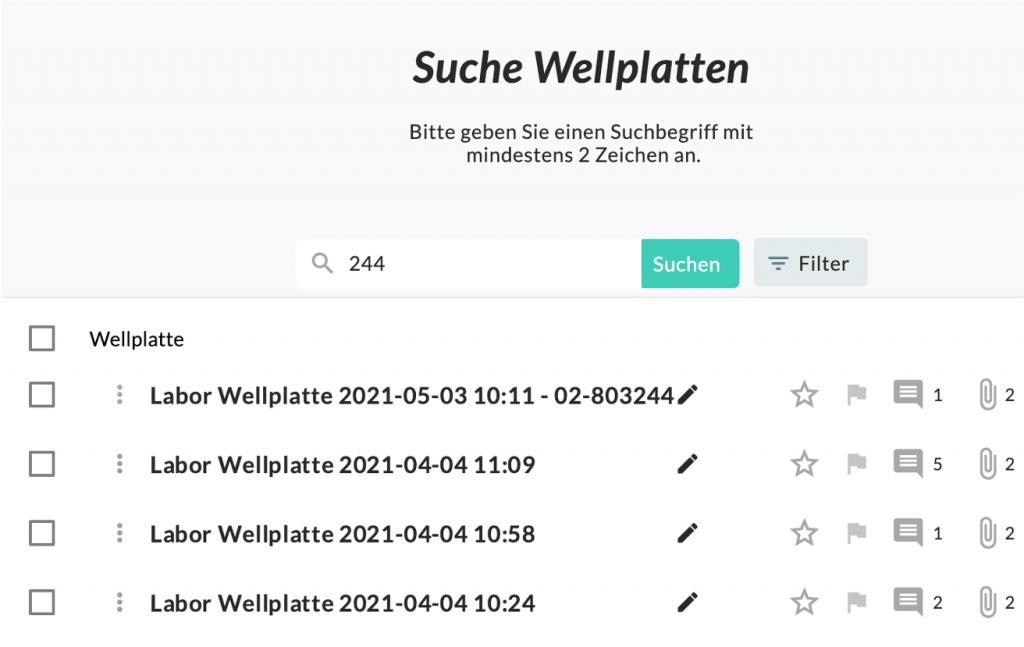Focus the search field containing 244
The image size is (1024, 647).
(x=490, y=264)
